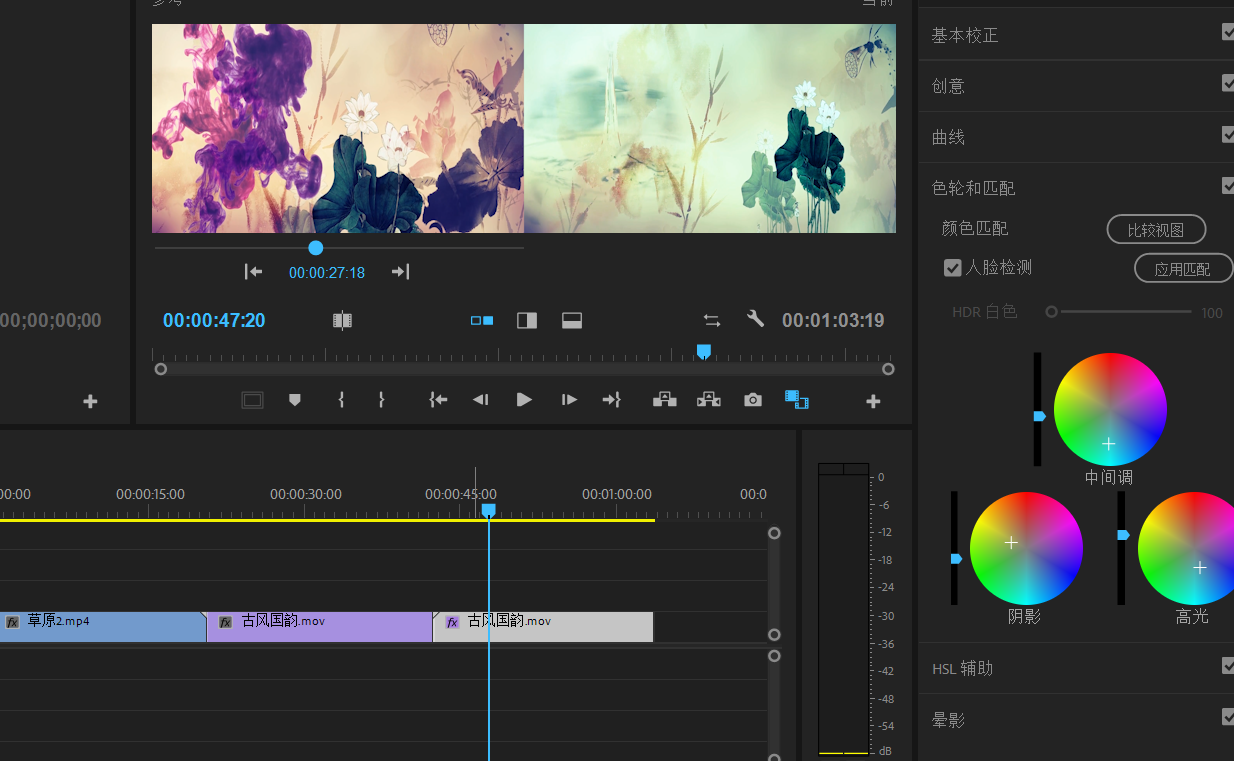Step forward one frame
The width and height of the screenshot is (1234, 761).
tap(569, 400)
